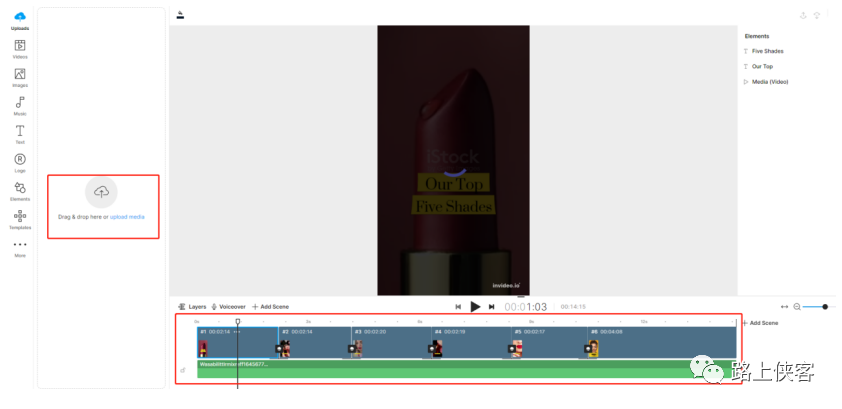
Task: Adjust the timeline zoom slider
Action: click(815, 306)
